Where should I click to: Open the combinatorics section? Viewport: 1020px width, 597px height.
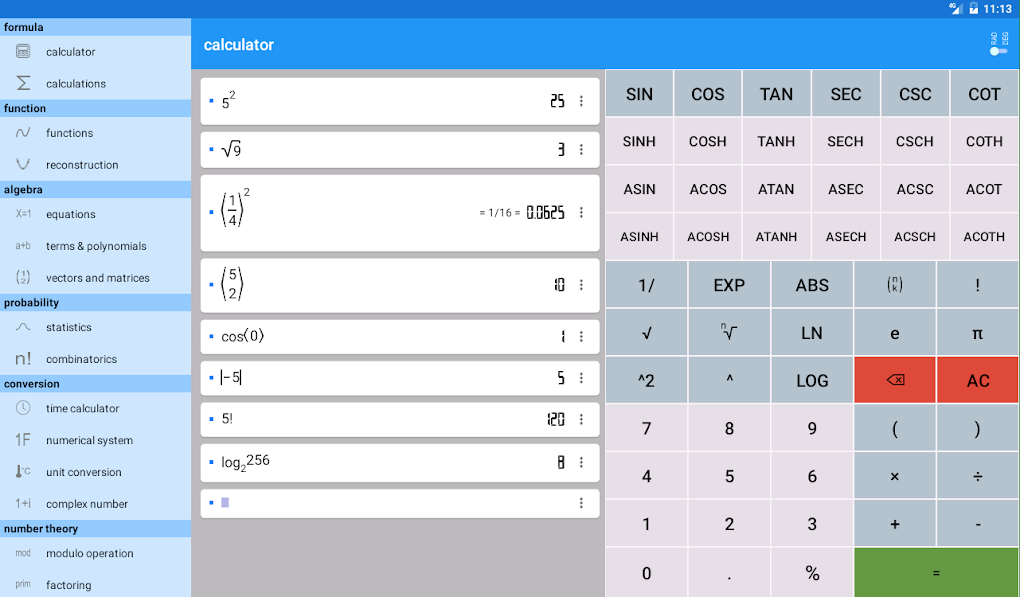pos(81,359)
